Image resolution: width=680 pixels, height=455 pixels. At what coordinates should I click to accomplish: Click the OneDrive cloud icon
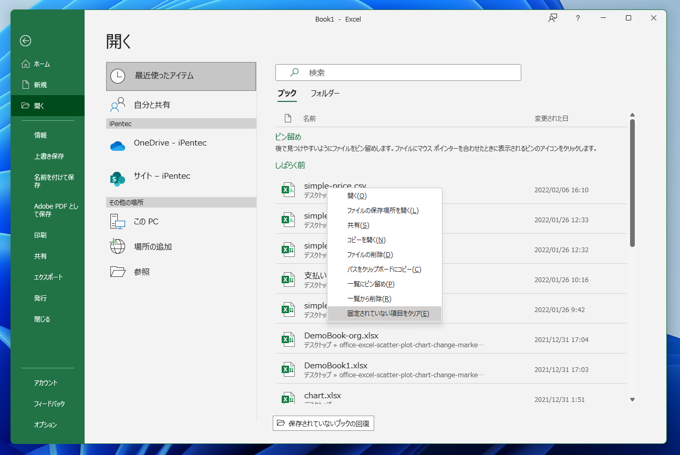pos(118,146)
